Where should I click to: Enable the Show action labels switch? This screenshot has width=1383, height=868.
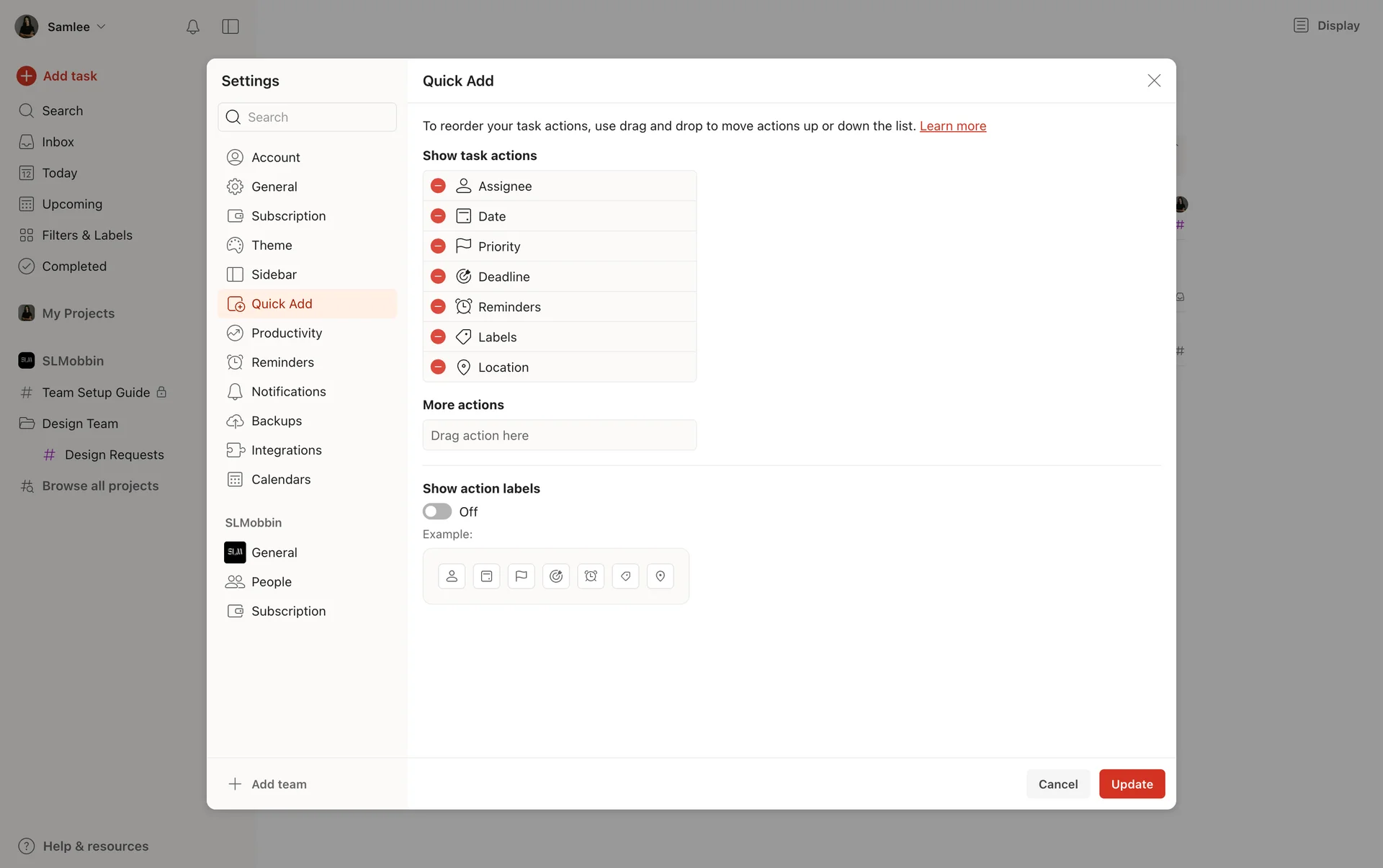coord(437,511)
